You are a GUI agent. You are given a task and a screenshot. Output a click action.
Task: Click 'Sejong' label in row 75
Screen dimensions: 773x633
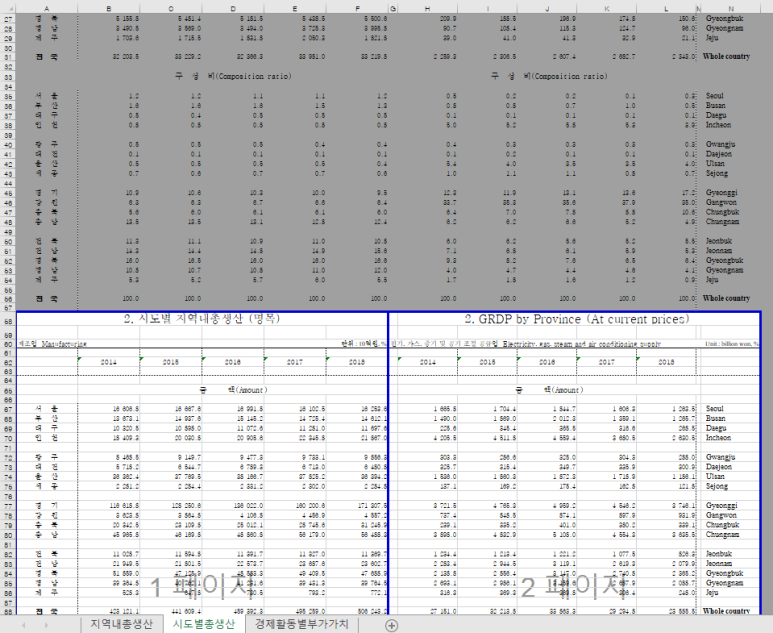tap(717, 486)
